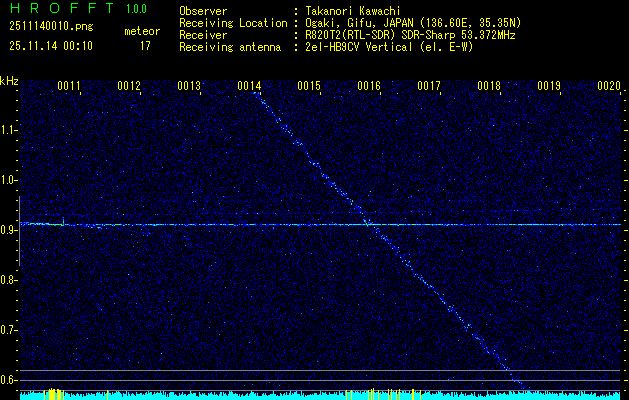Select the meteor count value 17
The height and width of the screenshot is (400, 629).
145,46
